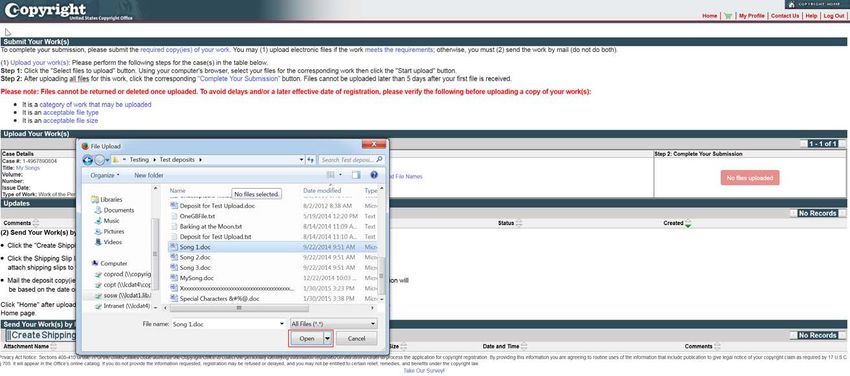Image resolution: width=850 pixels, height=376 pixels.
Task: Click Cancel in File Upload dialog
Action: pos(356,338)
